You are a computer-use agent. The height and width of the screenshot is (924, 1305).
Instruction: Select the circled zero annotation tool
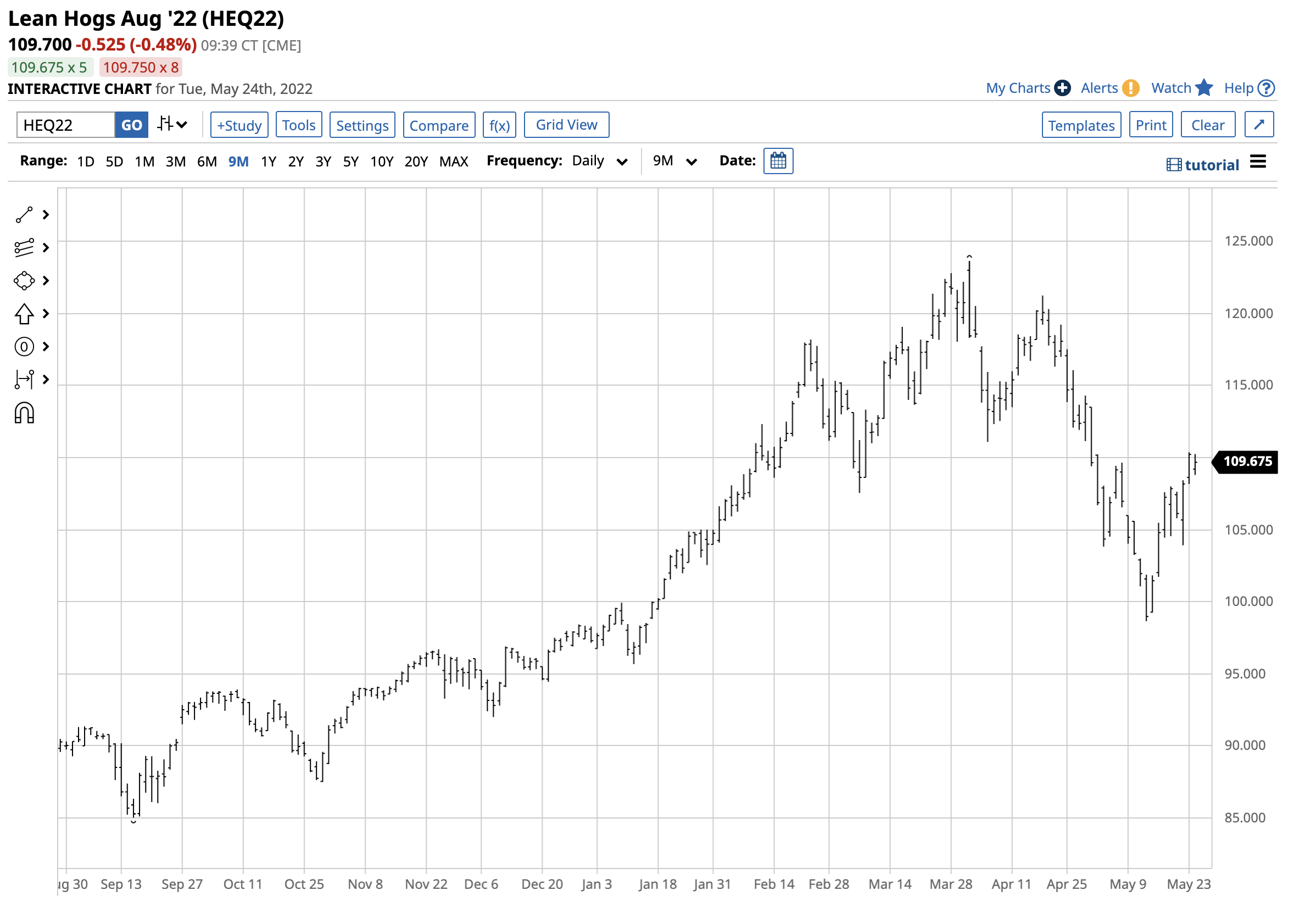pos(24,347)
